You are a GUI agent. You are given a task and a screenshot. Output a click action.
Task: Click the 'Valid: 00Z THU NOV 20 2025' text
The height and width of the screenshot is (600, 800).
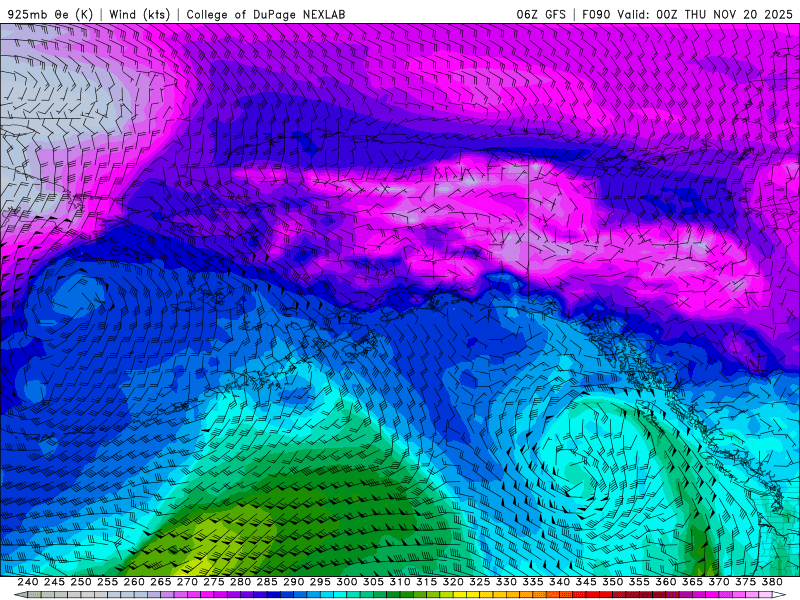click(705, 14)
